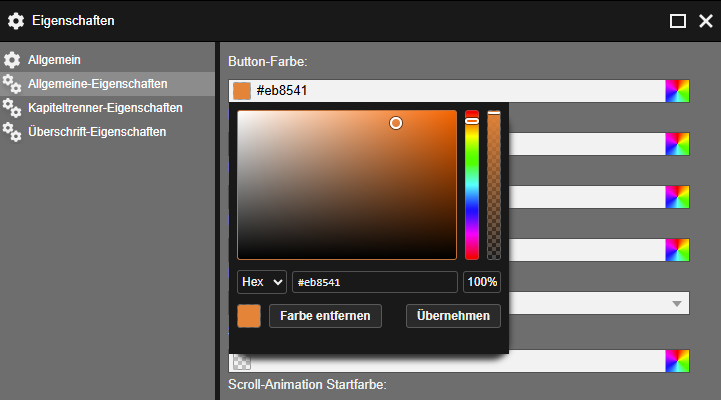Open color wheel for Button-Farbe field
Screen dimensions: 721x400
(x=677, y=91)
